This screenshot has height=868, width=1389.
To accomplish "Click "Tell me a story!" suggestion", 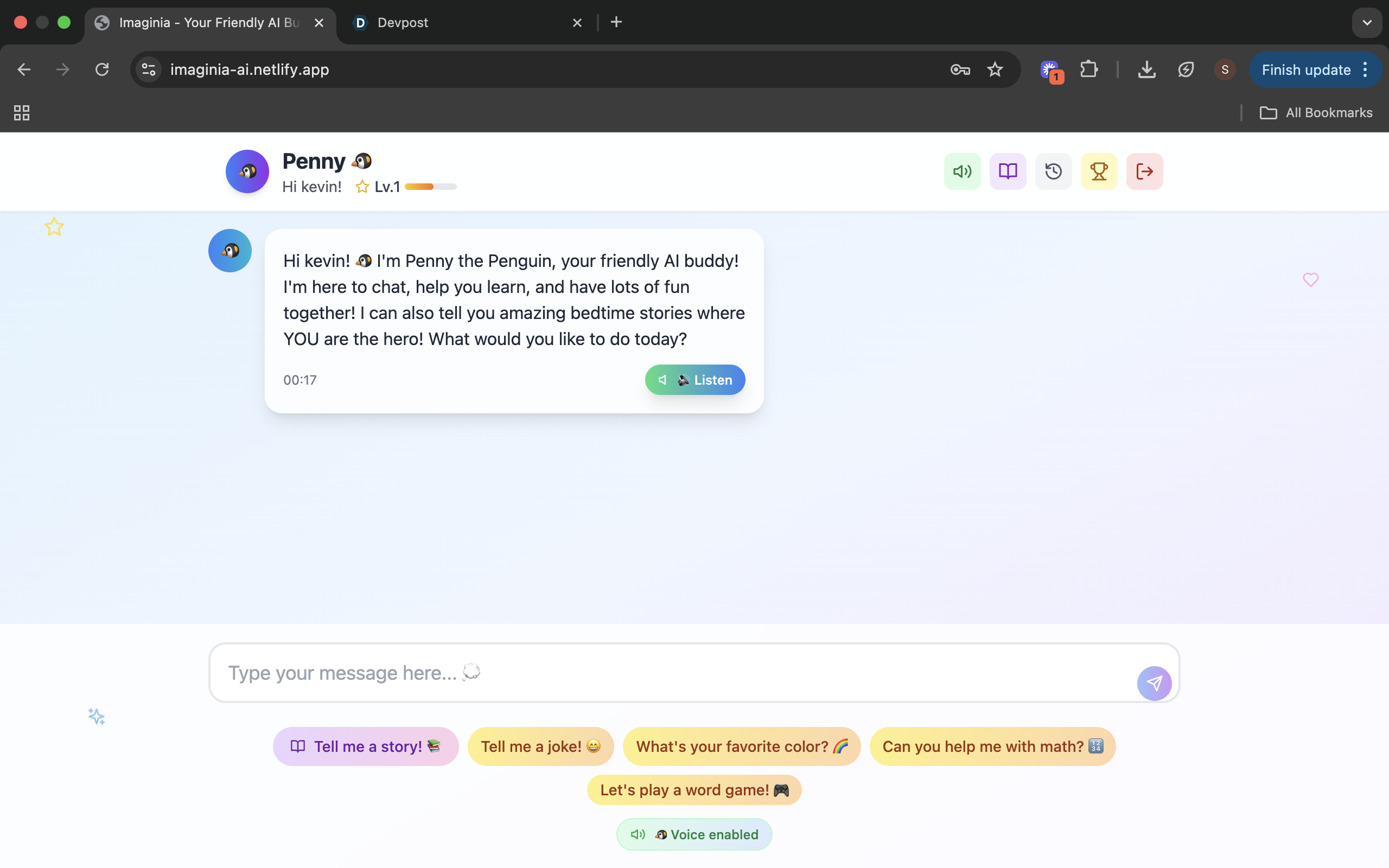I will 366,746.
